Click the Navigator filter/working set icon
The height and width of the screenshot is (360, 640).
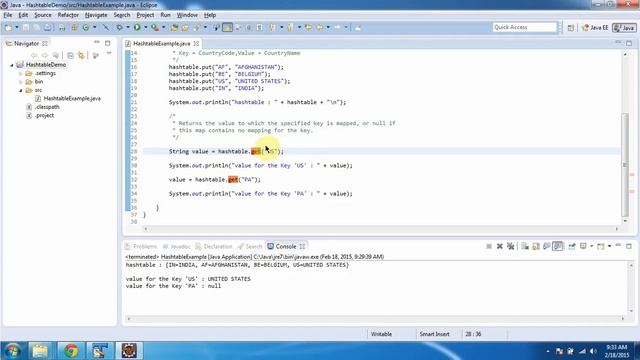pos(96,55)
